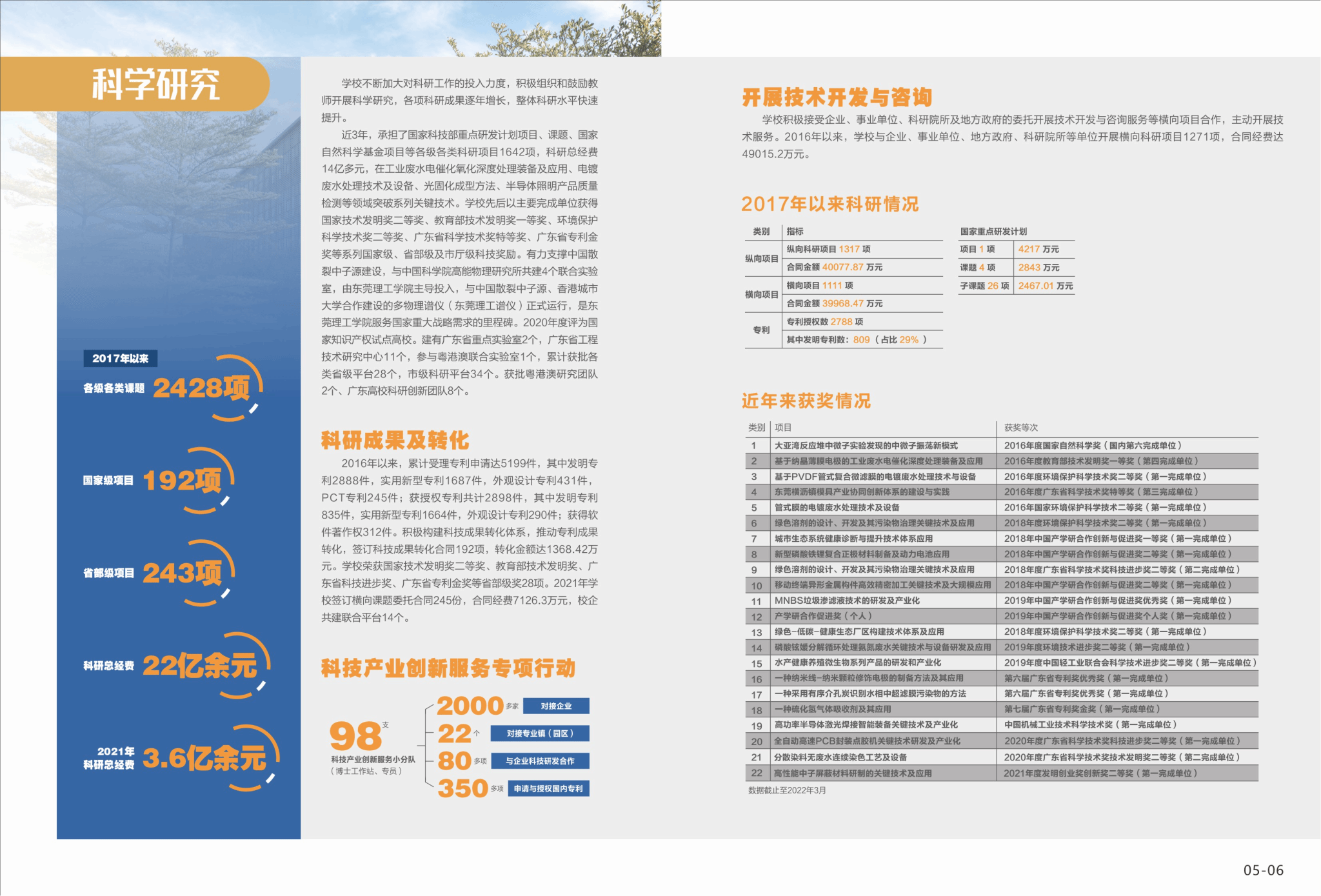Viewport: 1321px width, 896px height.
Task: Click the 22亿余元 research funding figure
Action: tap(199, 666)
